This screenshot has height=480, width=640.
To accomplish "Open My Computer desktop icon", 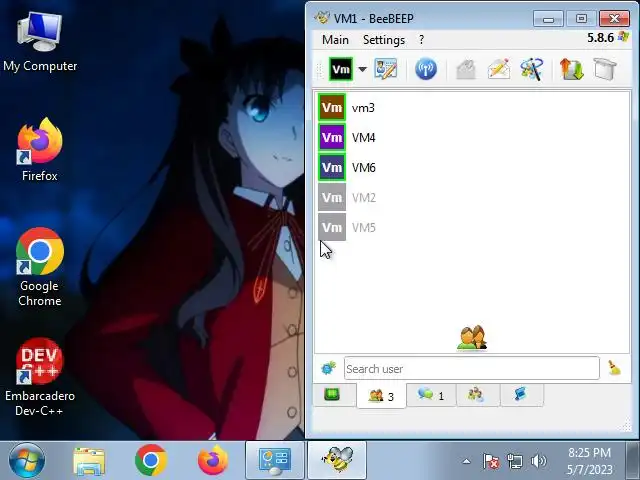I will pos(40,42).
